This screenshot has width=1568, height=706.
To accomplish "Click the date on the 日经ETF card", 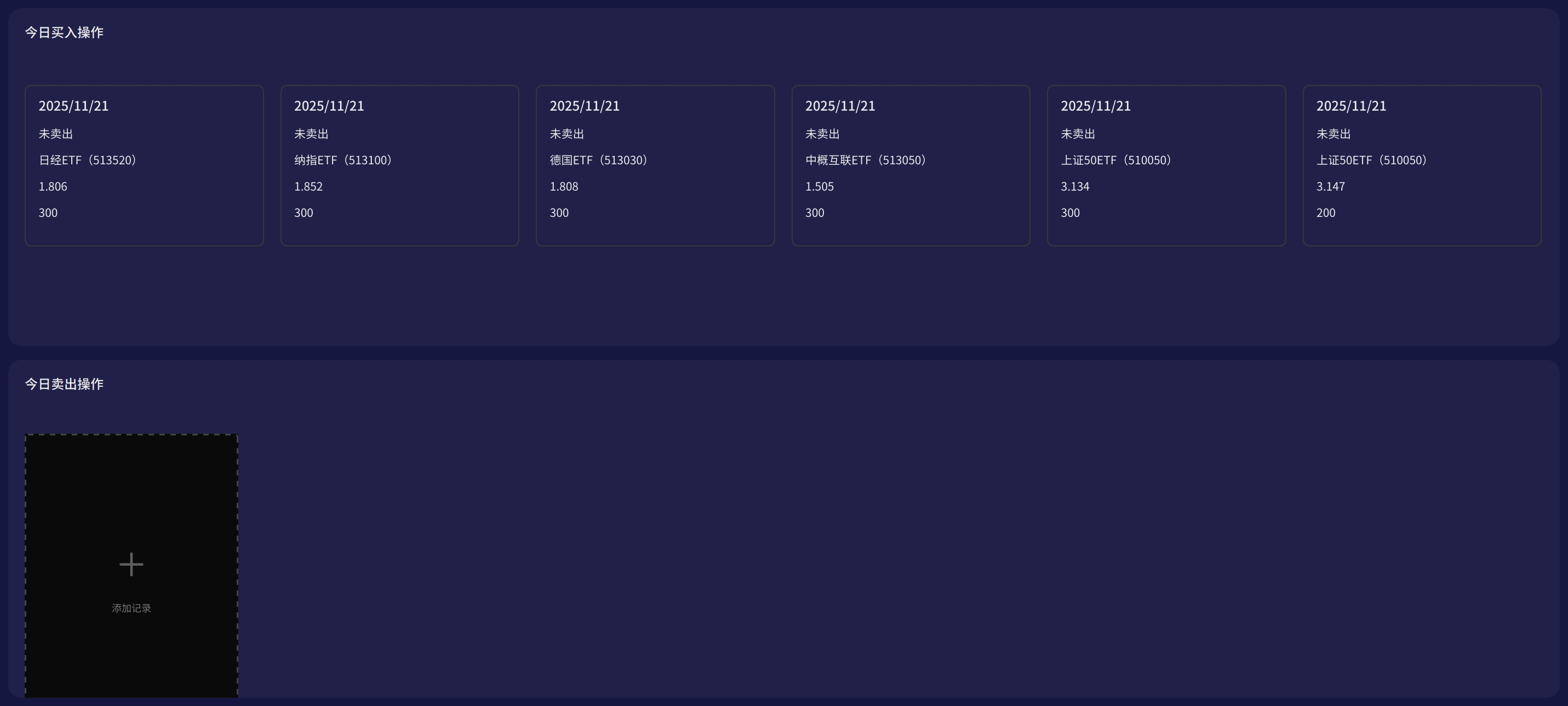I will tap(73, 106).
